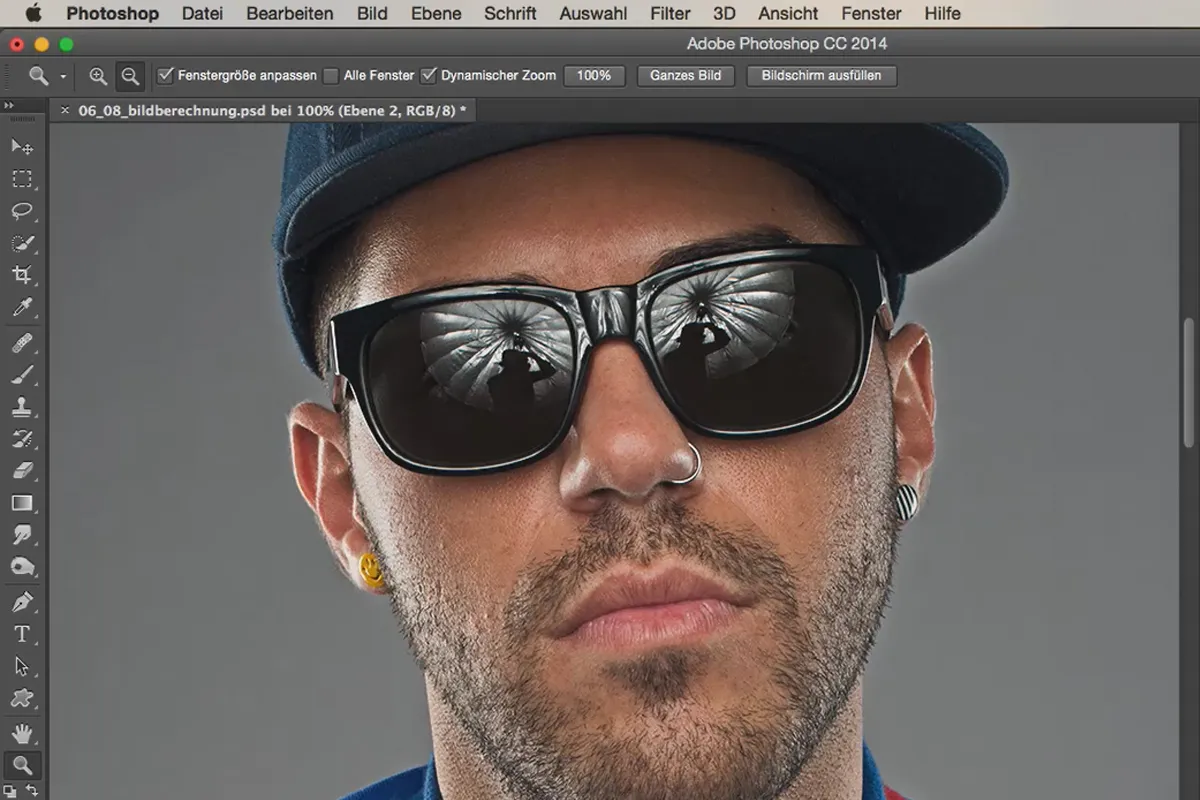Click the Zoom Out magnifier icon
1200x800 pixels.
[130, 76]
